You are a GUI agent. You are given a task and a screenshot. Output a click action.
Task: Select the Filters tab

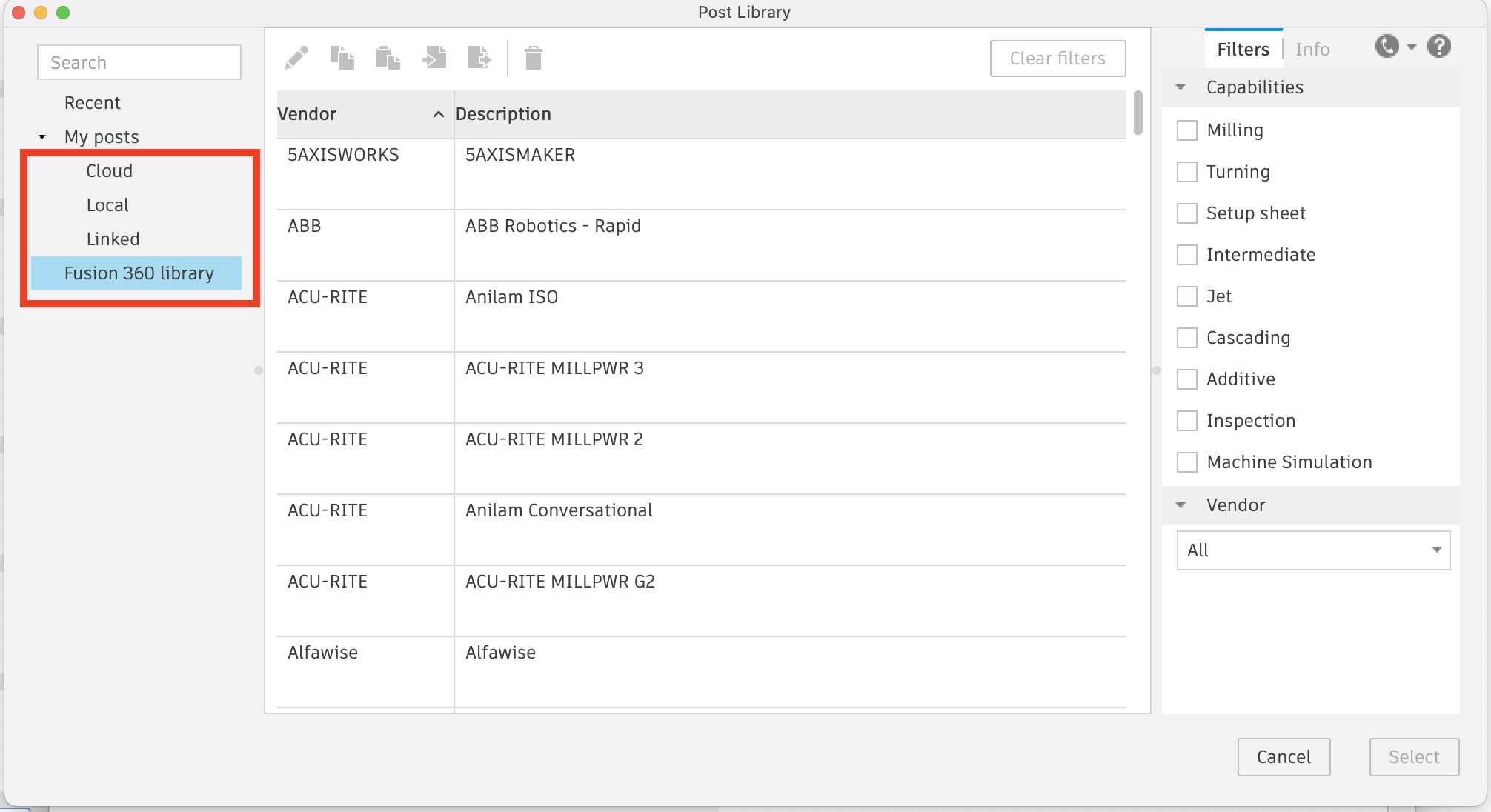pyautogui.click(x=1243, y=50)
